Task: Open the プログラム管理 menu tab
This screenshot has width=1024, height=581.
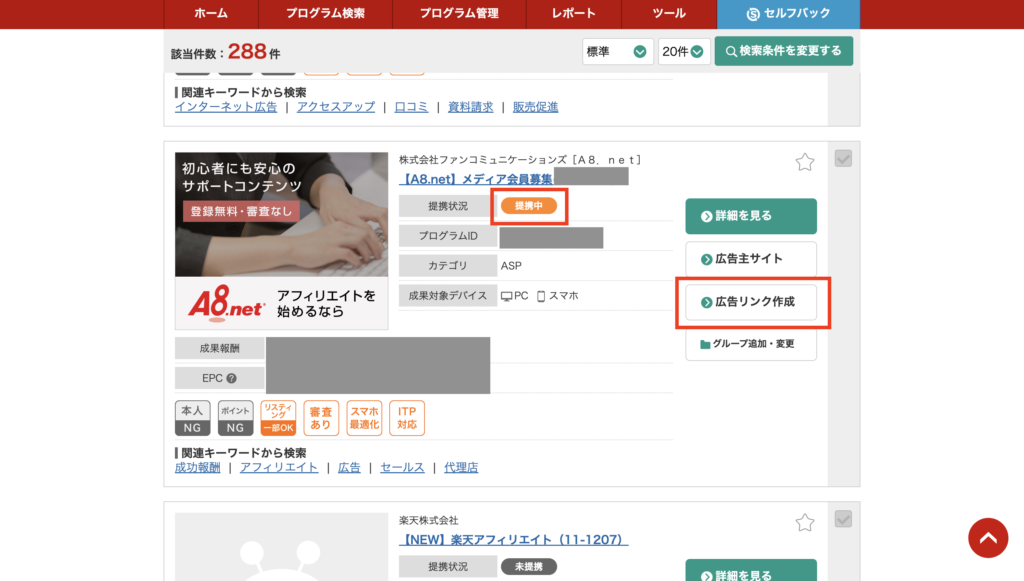Action: [x=459, y=14]
